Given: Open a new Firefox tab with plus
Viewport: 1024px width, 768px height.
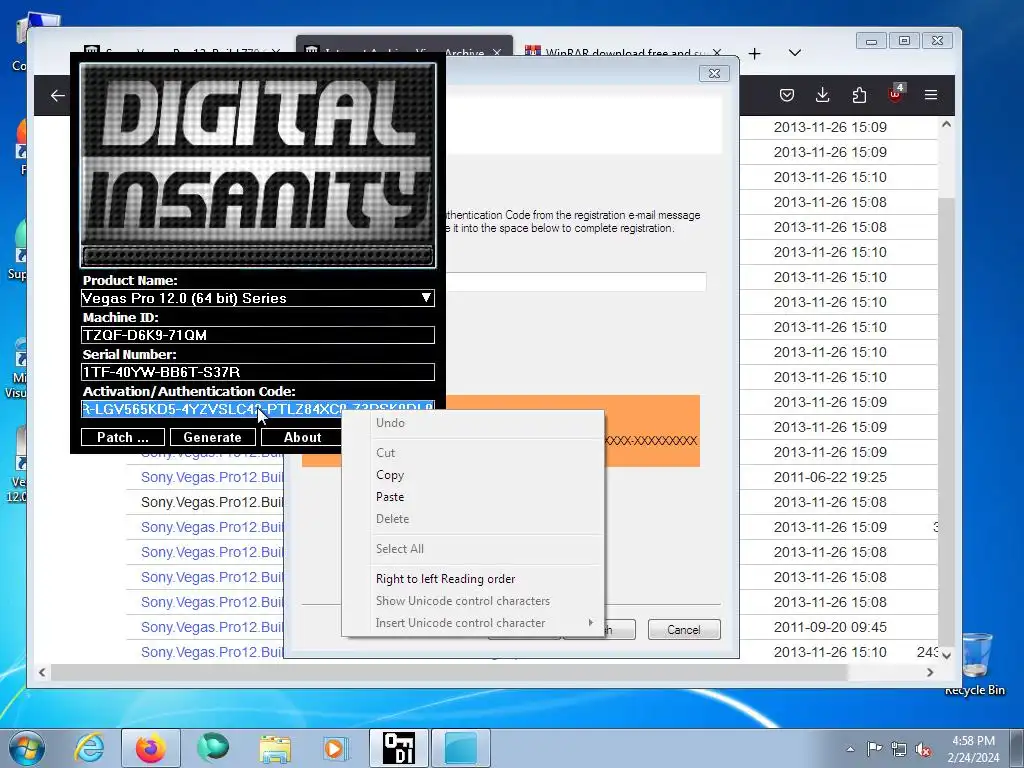Looking at the screenshot, I should pyautogui.click(x=754, y=54).
